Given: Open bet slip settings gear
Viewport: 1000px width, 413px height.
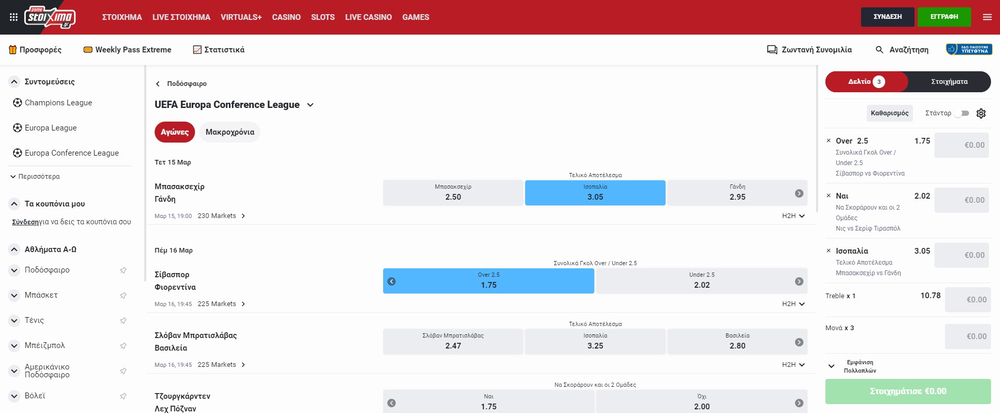Looking at the screenshot, I should pos(981,113).
